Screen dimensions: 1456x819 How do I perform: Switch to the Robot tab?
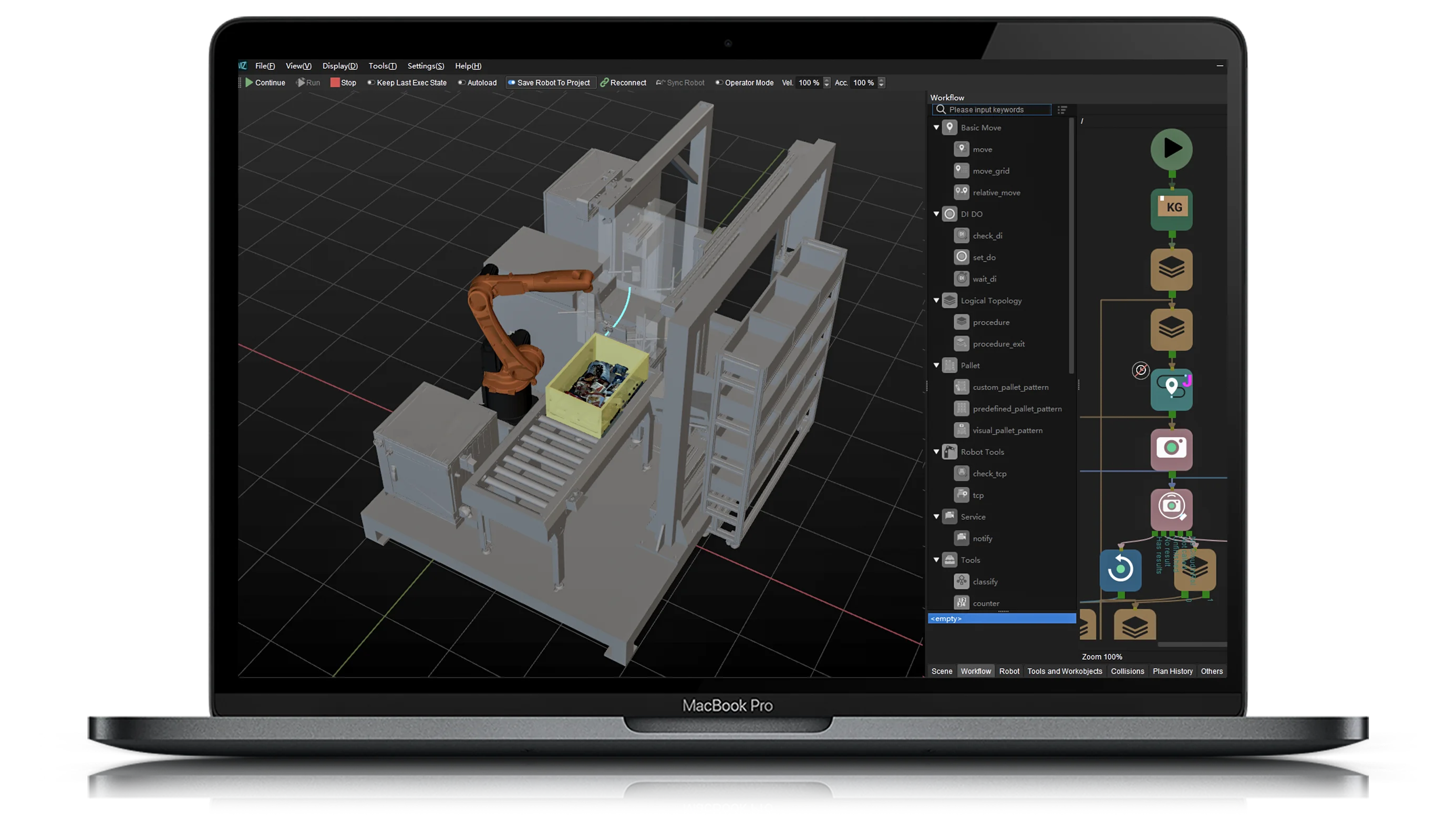1009,671
